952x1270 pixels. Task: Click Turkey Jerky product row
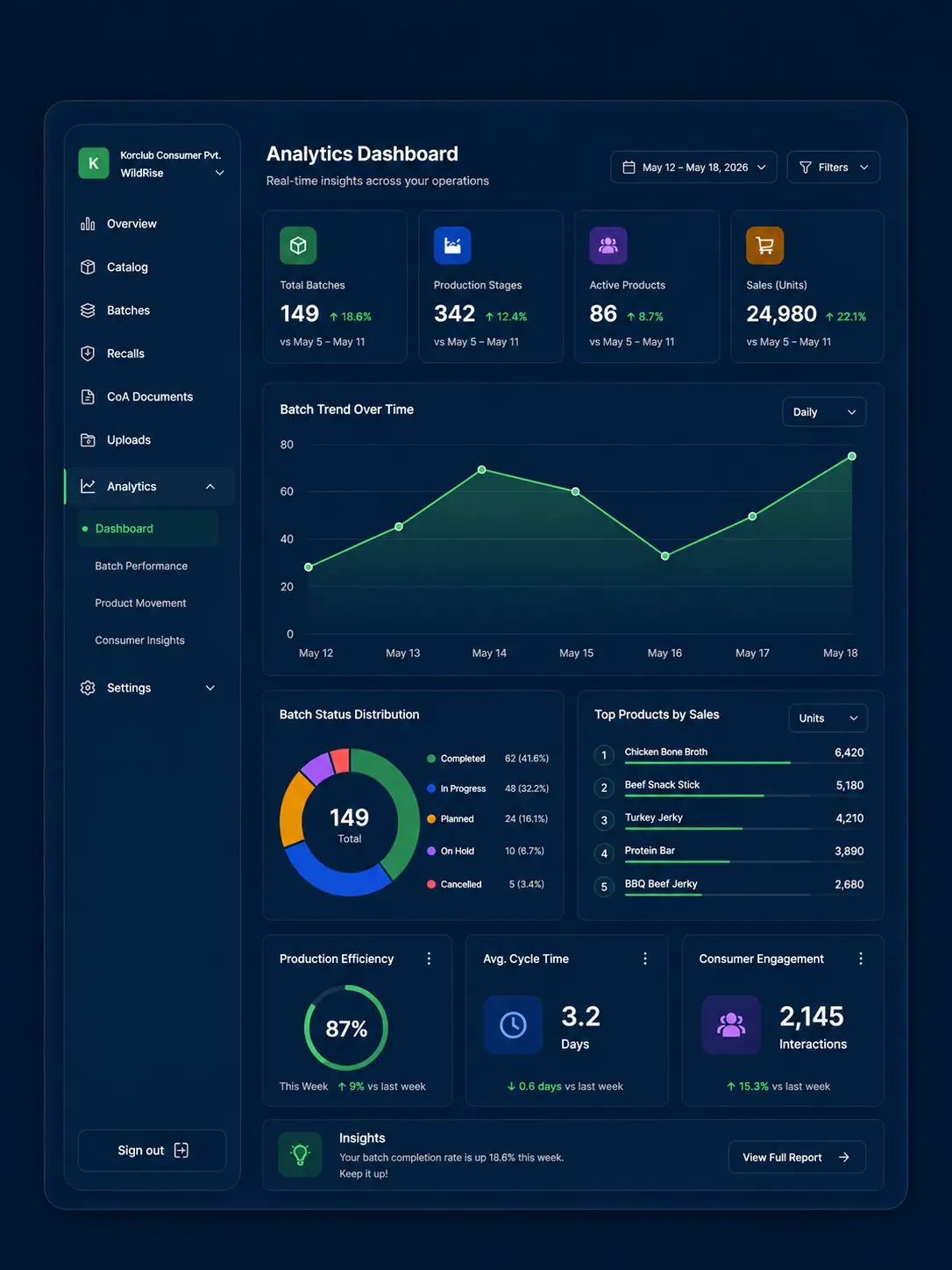click(729, 819)
